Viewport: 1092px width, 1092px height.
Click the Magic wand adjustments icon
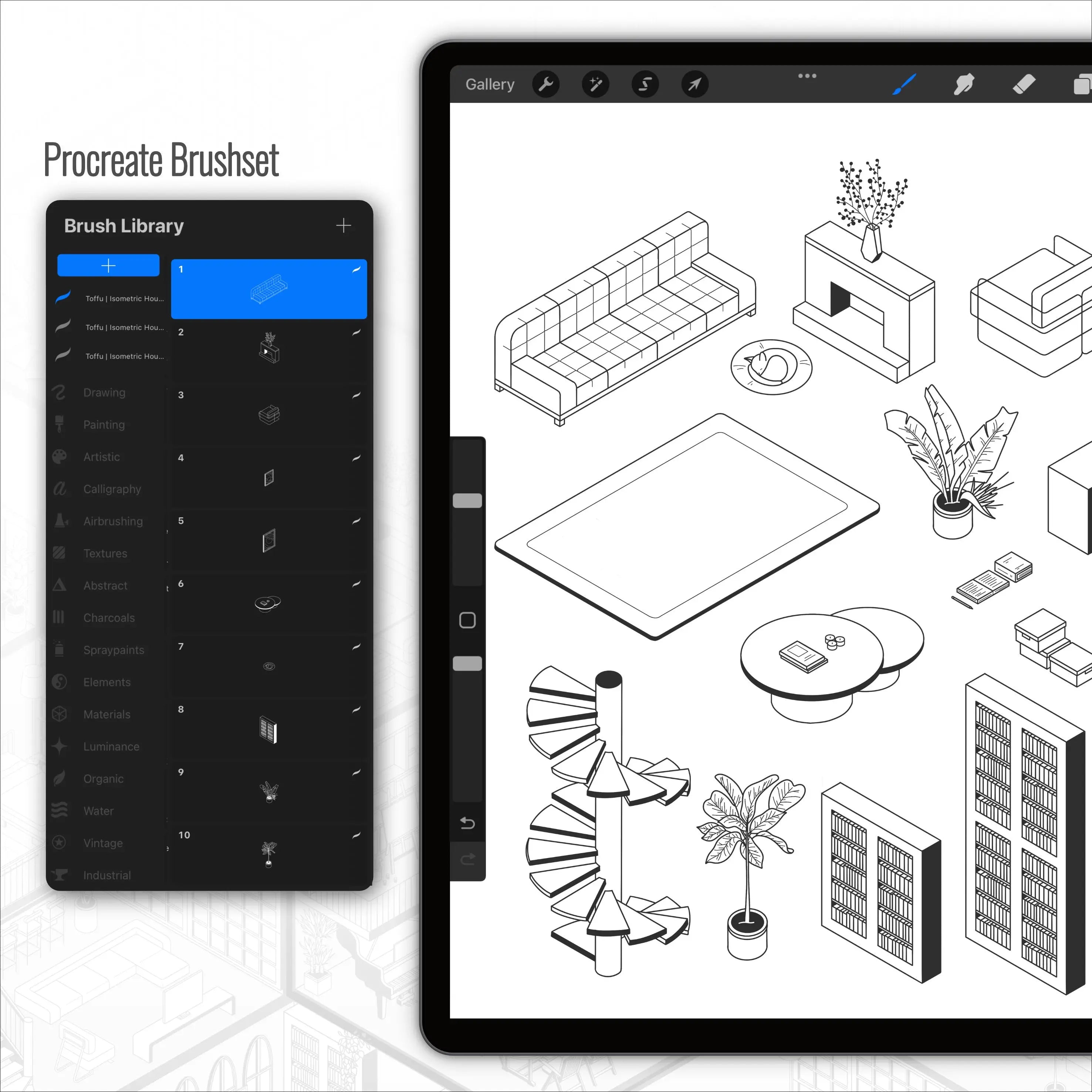(x=595, y=84)
